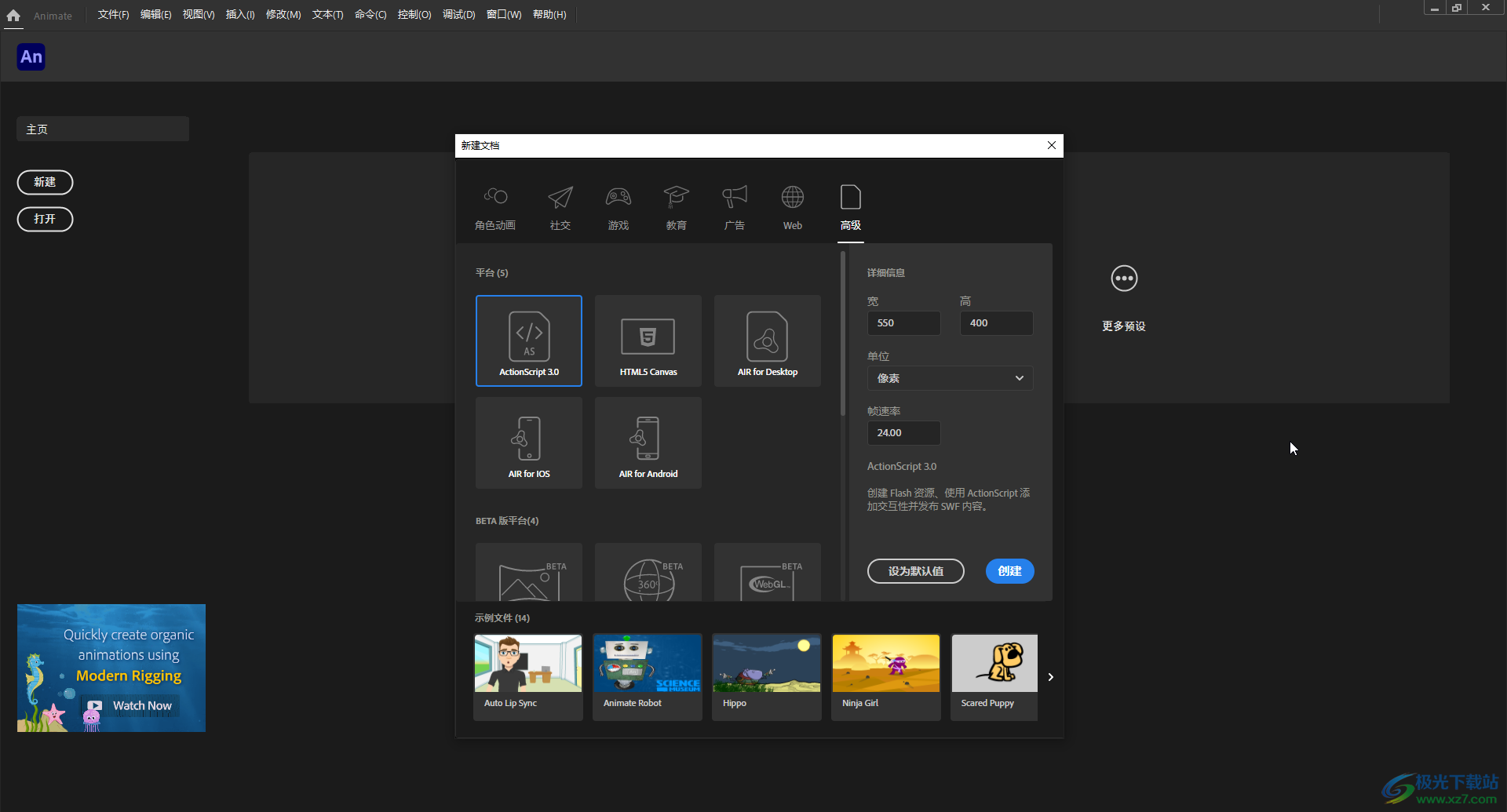
Task: Open the 编辑(E) menu
Action: 155,15
